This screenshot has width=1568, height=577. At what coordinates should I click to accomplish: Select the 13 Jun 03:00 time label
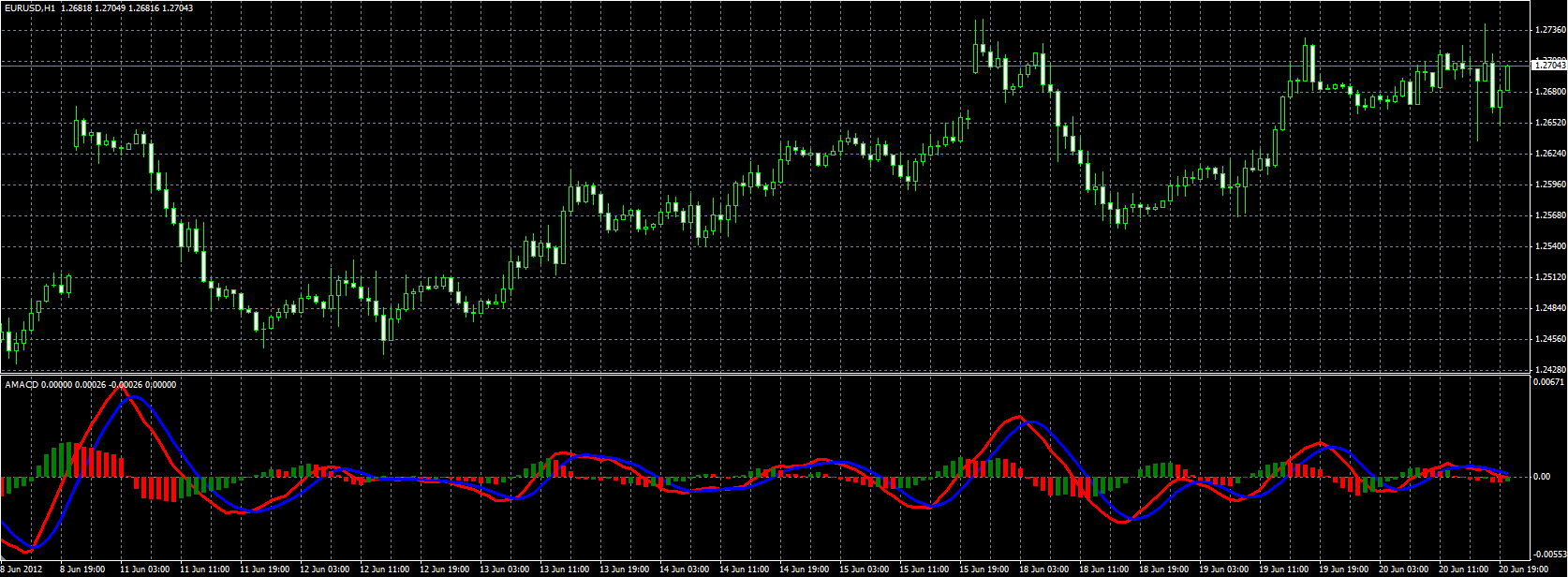[505, 569]
